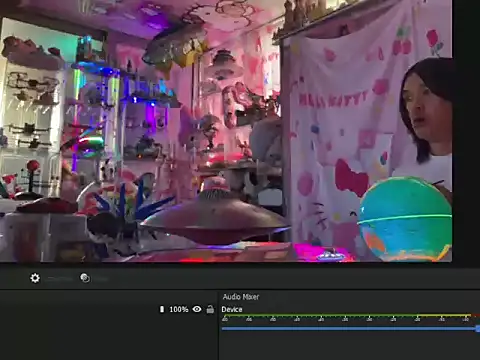Click the 100% source scale value

(x=179, y=309)
